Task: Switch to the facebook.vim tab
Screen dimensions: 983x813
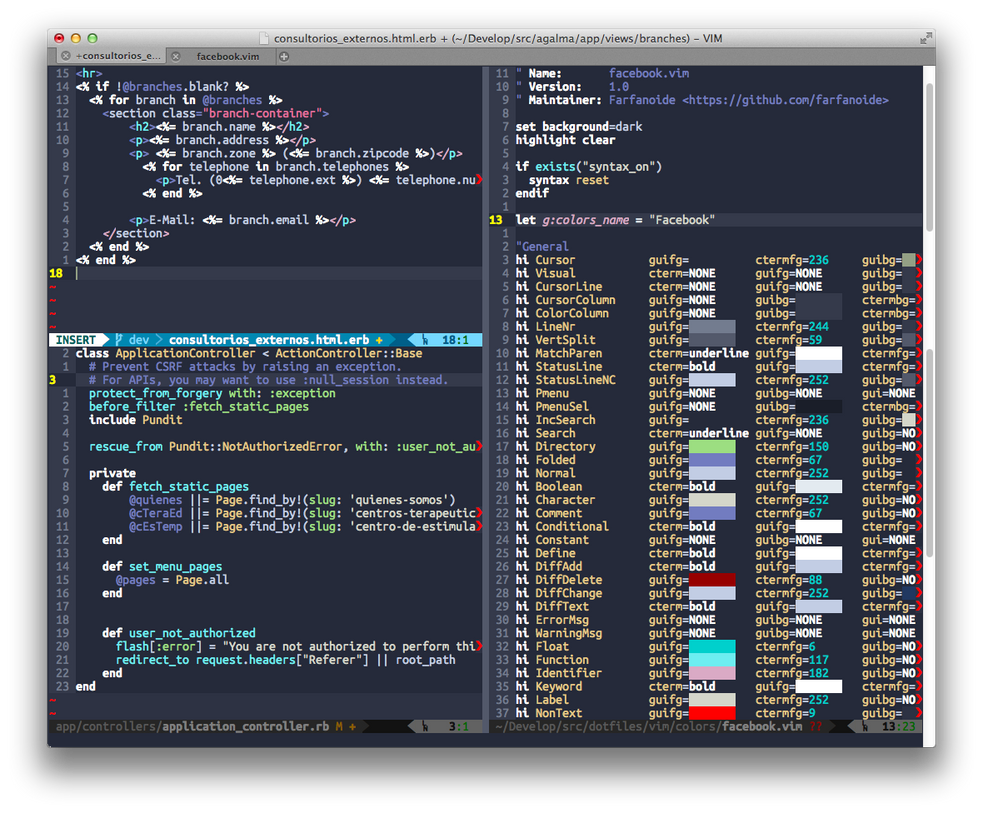Action: coord(227,57)
